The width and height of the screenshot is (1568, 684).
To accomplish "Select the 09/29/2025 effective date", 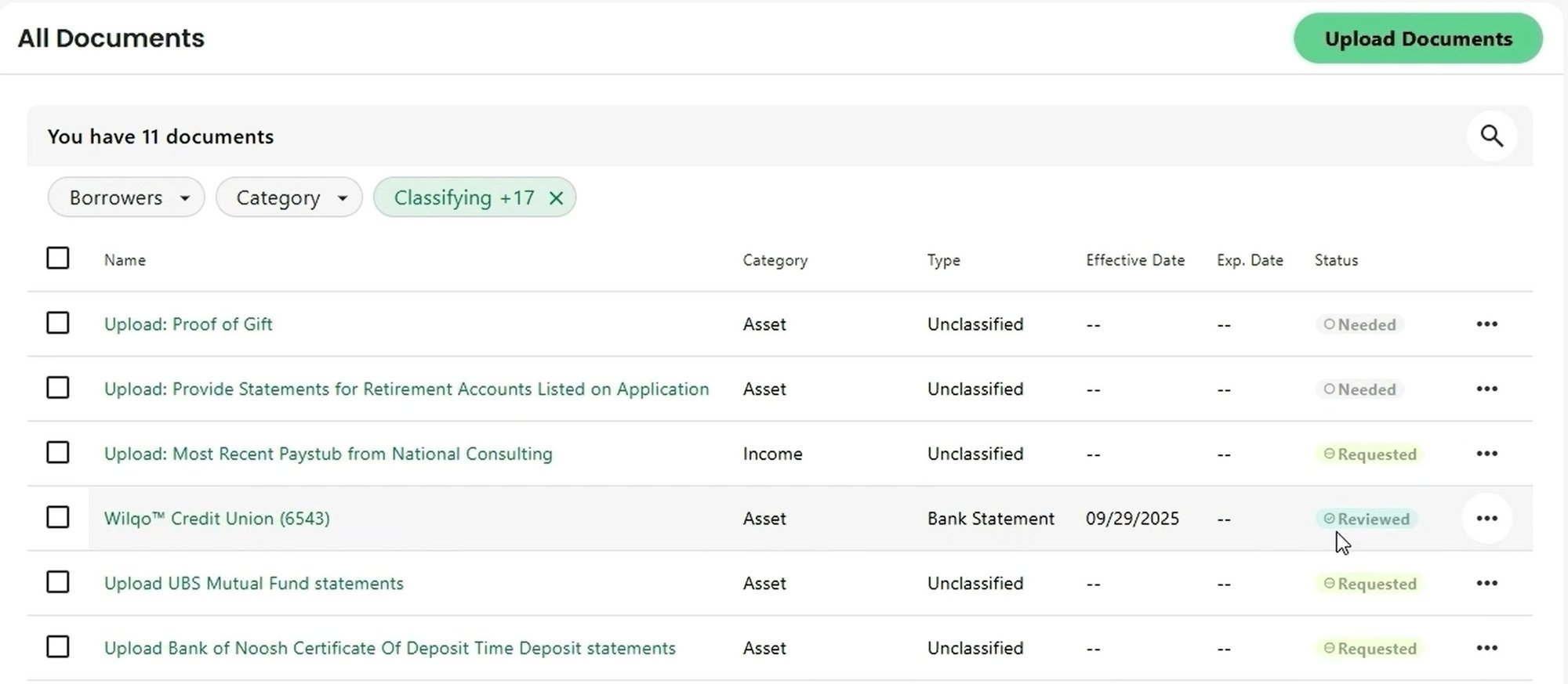I will [1132, 518].
